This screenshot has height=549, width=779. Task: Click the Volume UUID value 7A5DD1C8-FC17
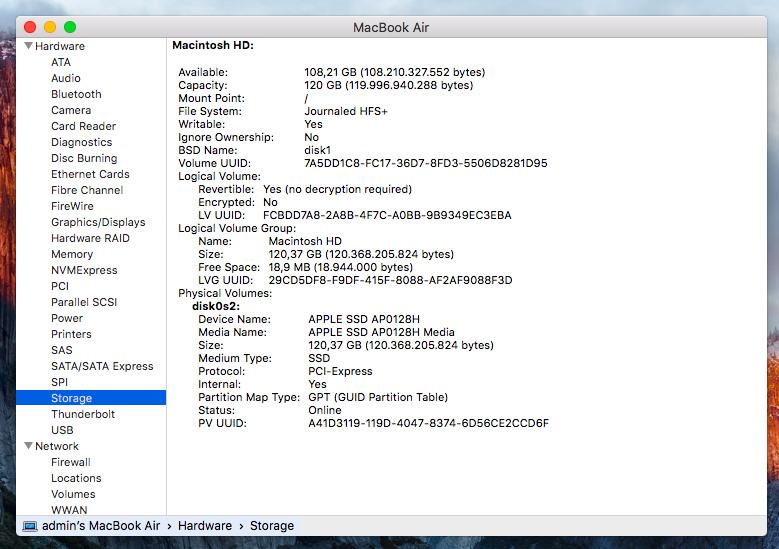pyautogui.click(x=426, y=163)
